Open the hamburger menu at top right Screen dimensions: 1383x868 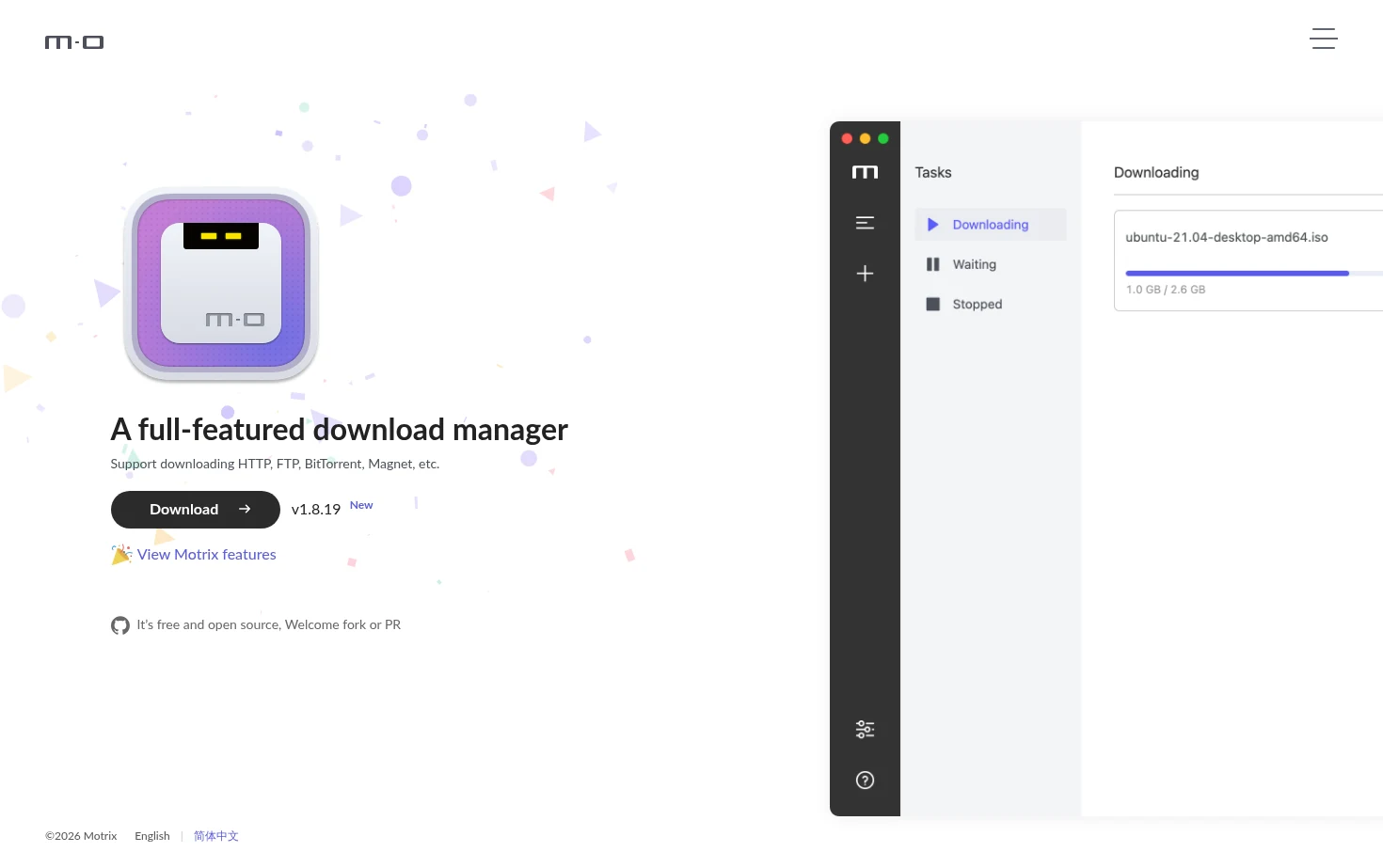point(1324,39)
